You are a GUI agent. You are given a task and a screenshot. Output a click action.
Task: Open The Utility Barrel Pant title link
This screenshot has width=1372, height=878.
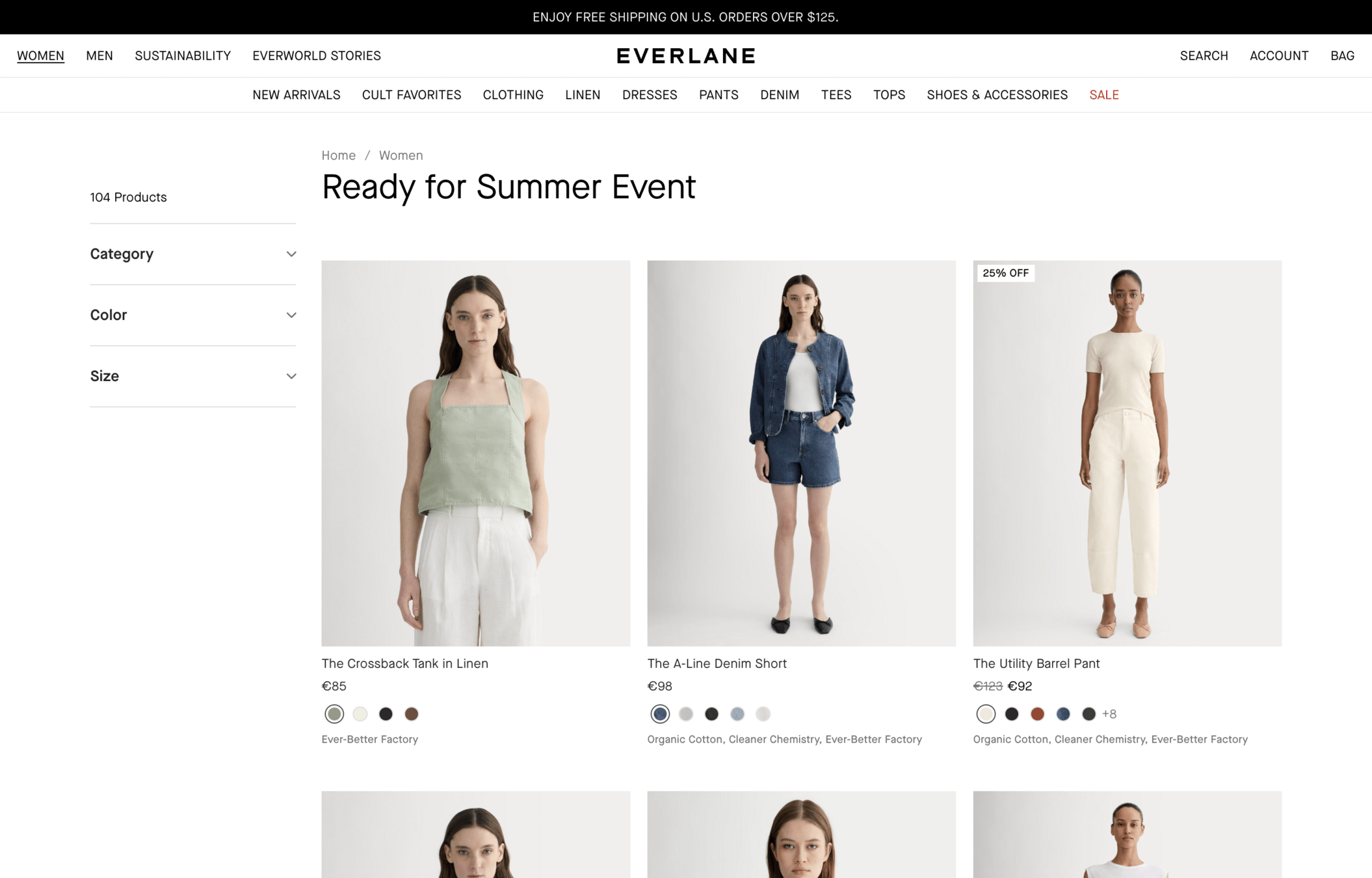pos(1036,663)
